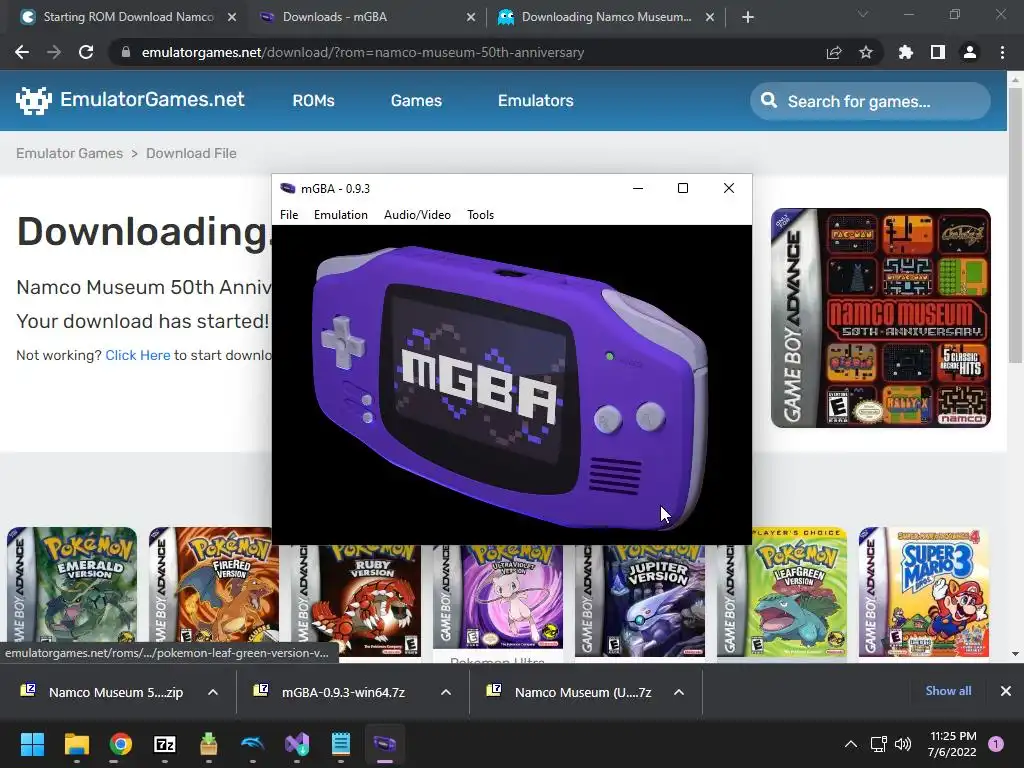Open the File menu in mGBA
Image resolution: width=1024 pixels, height=768 pixels.
click(289, 215)
